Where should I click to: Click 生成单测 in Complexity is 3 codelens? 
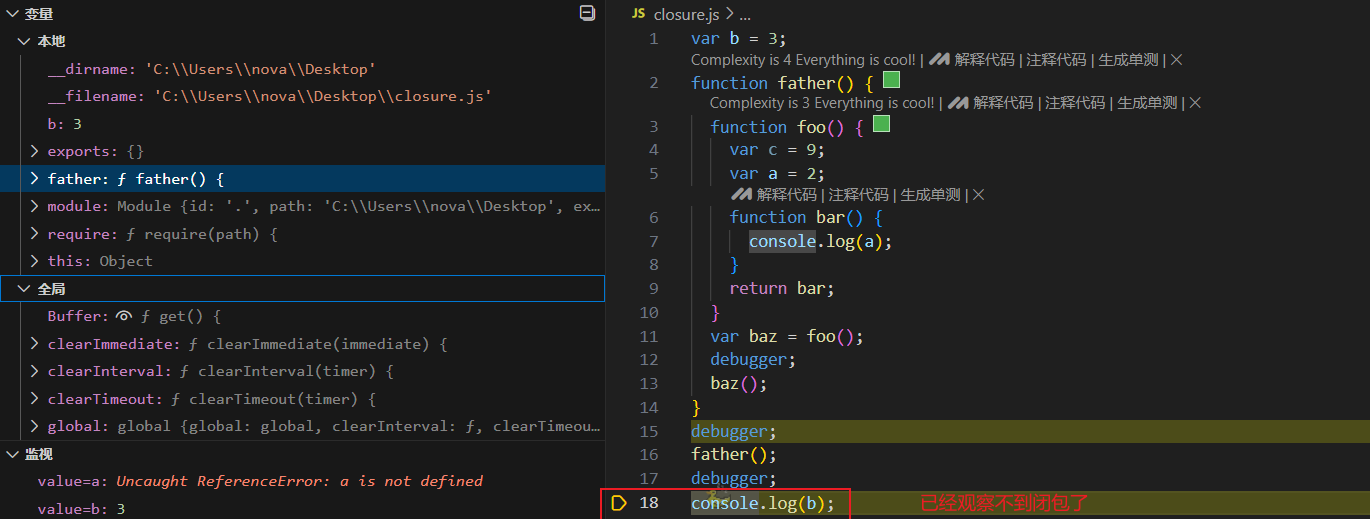click(x=1148, y=103)
